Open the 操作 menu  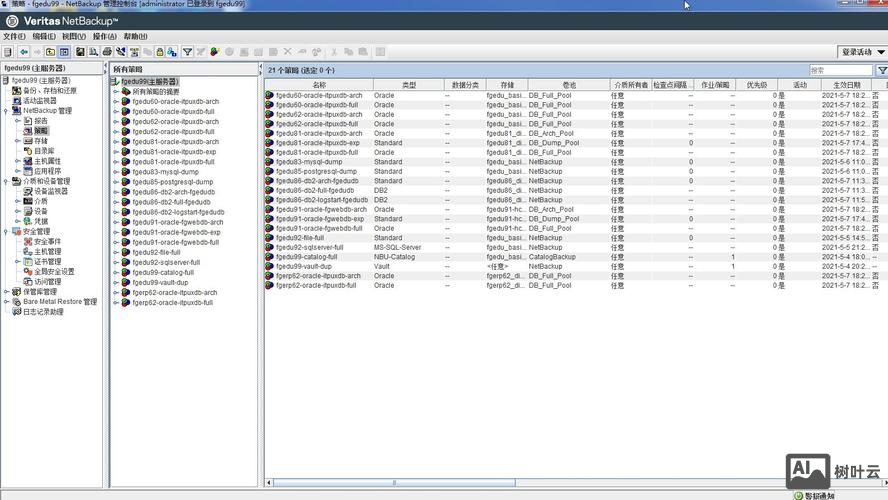pos(105,36)
